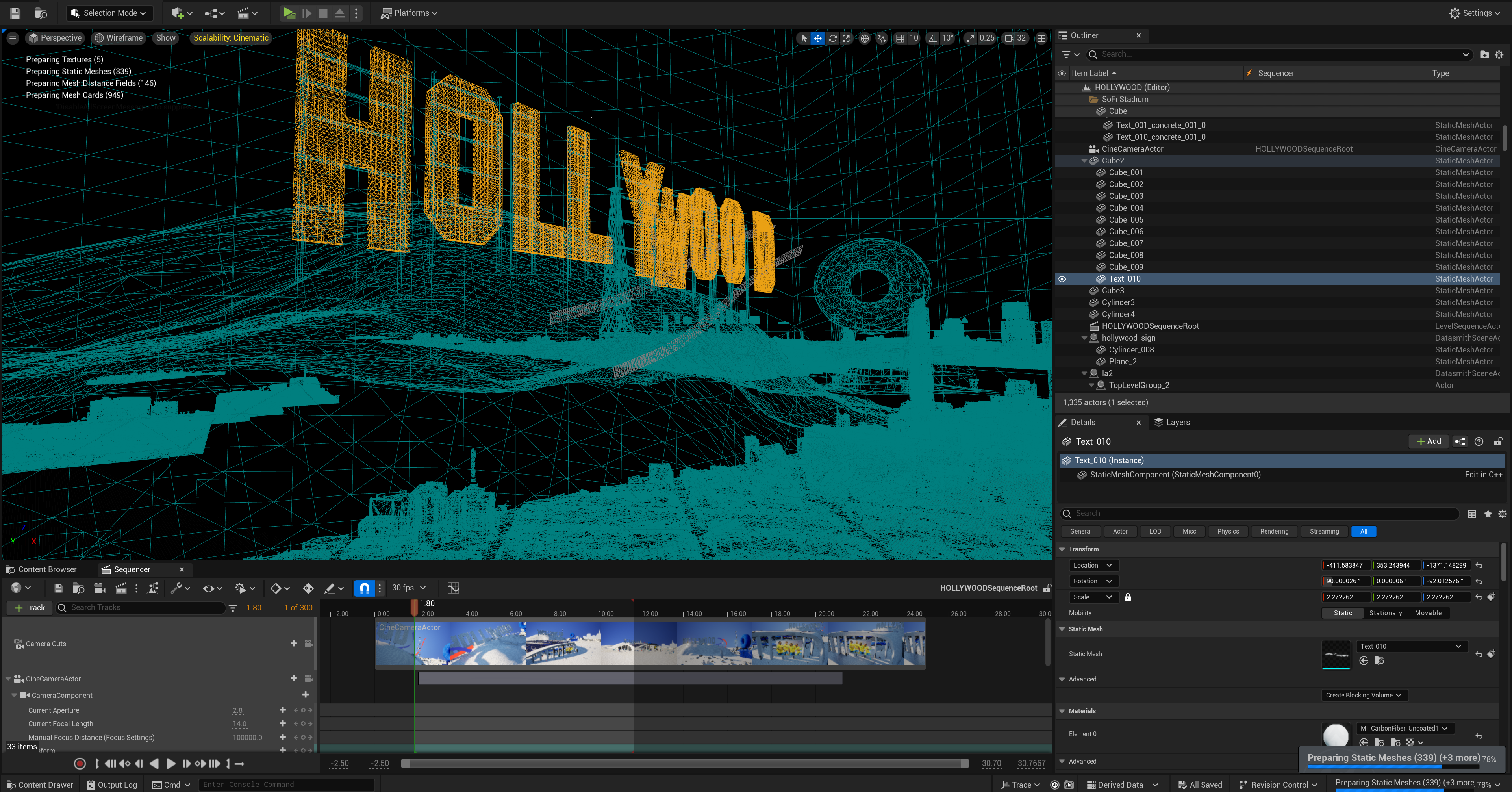Toggle visibility eye for Text_010 actor

coord(1062,279)
